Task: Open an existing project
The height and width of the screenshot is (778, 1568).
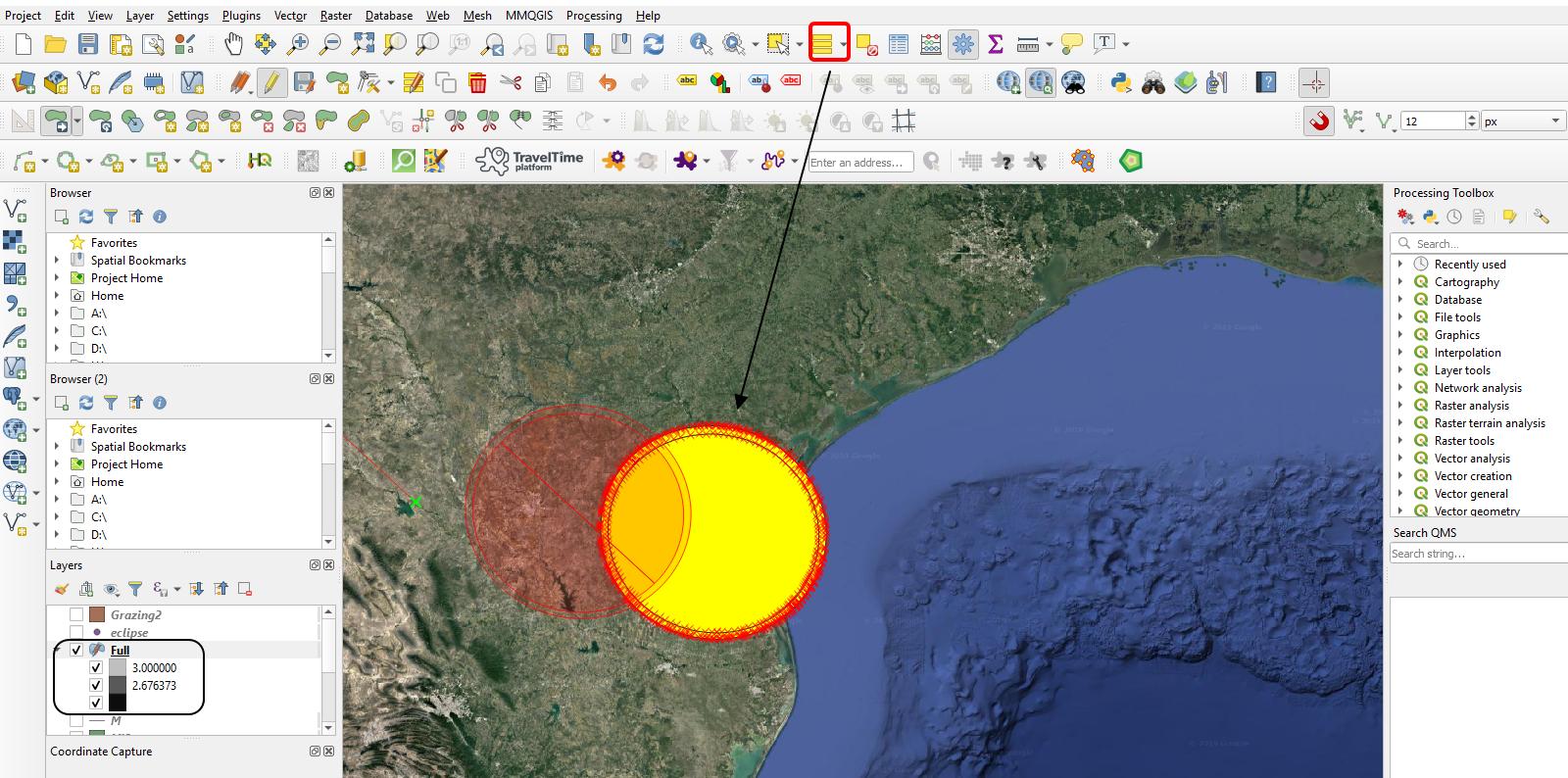Action: coord(56,44)
